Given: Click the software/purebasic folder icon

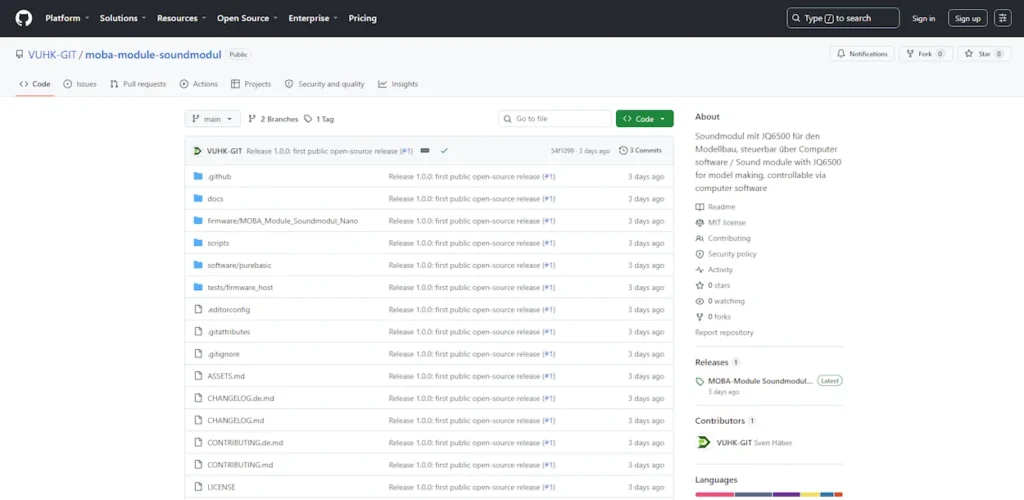Looking at the screenshot, I should pos(198,265).
